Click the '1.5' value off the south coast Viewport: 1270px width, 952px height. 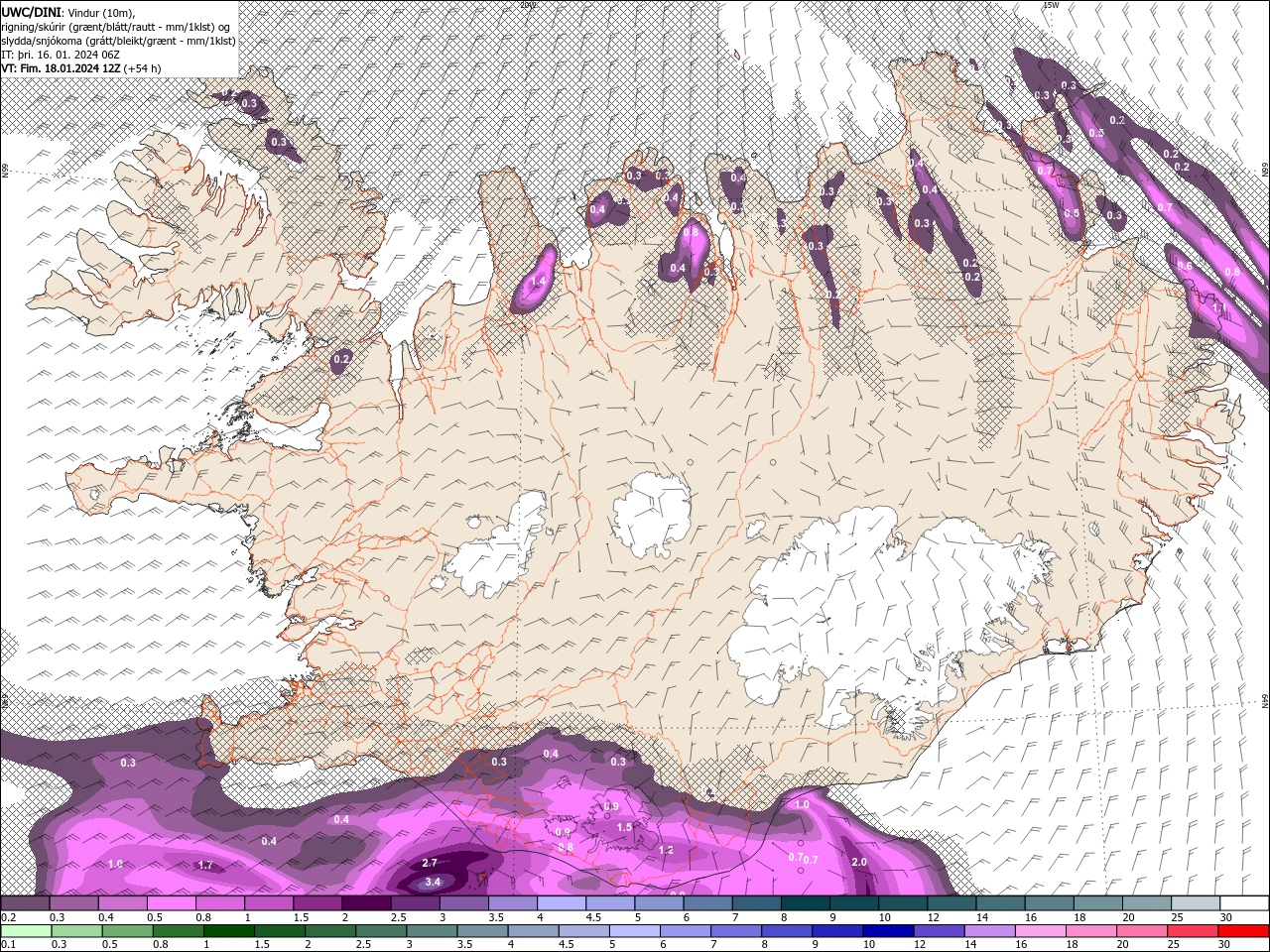(x=624, y=827)
